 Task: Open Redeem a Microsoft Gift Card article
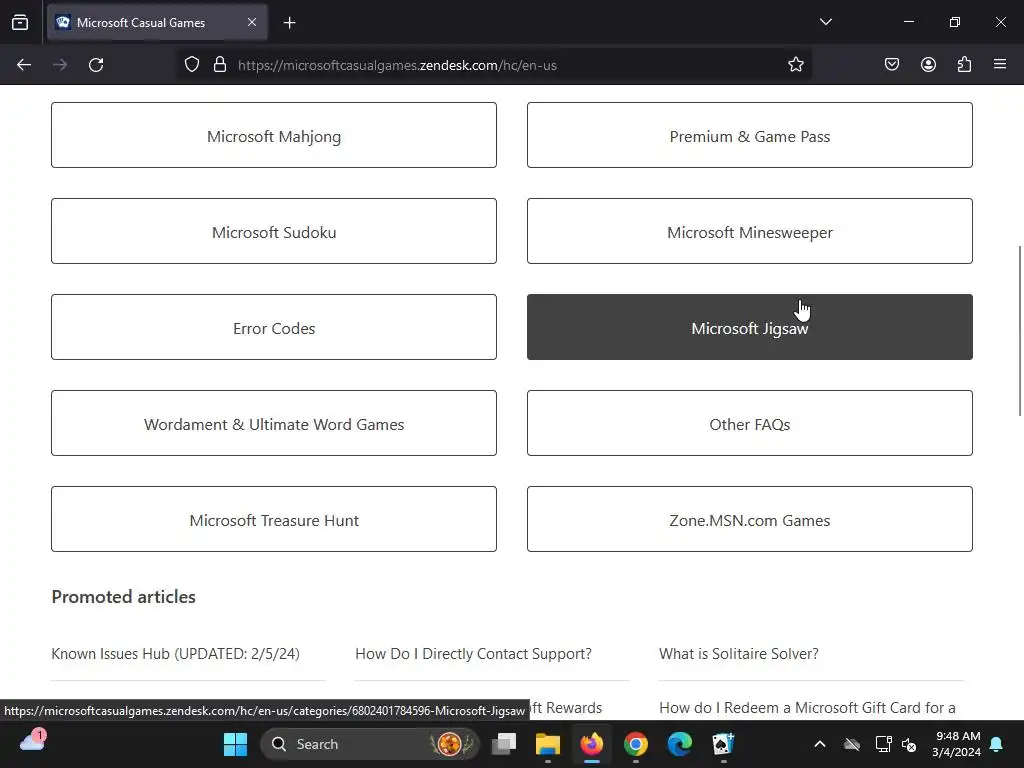[807, 708]
